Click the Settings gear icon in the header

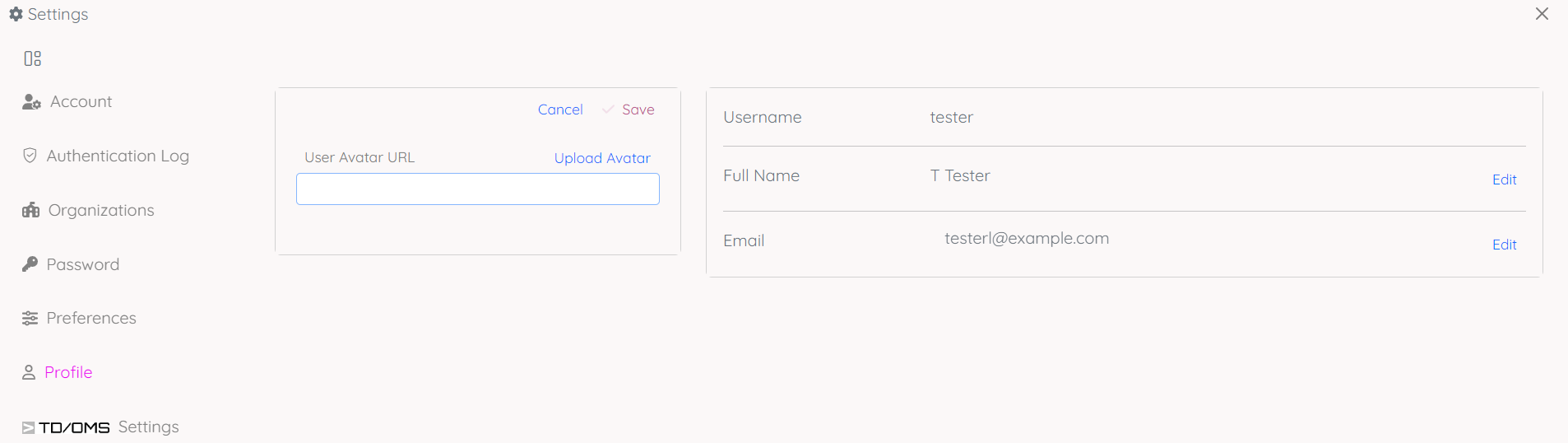pos(16,14)
